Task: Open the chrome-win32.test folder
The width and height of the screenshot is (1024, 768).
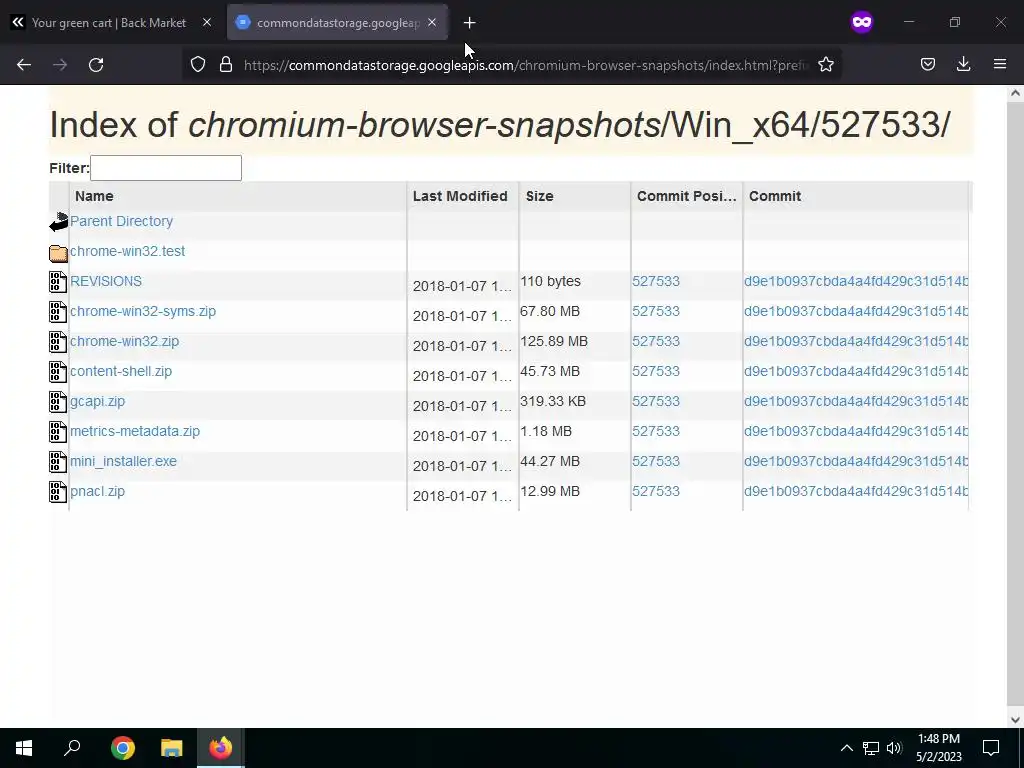Action: (x=127, y=251)
